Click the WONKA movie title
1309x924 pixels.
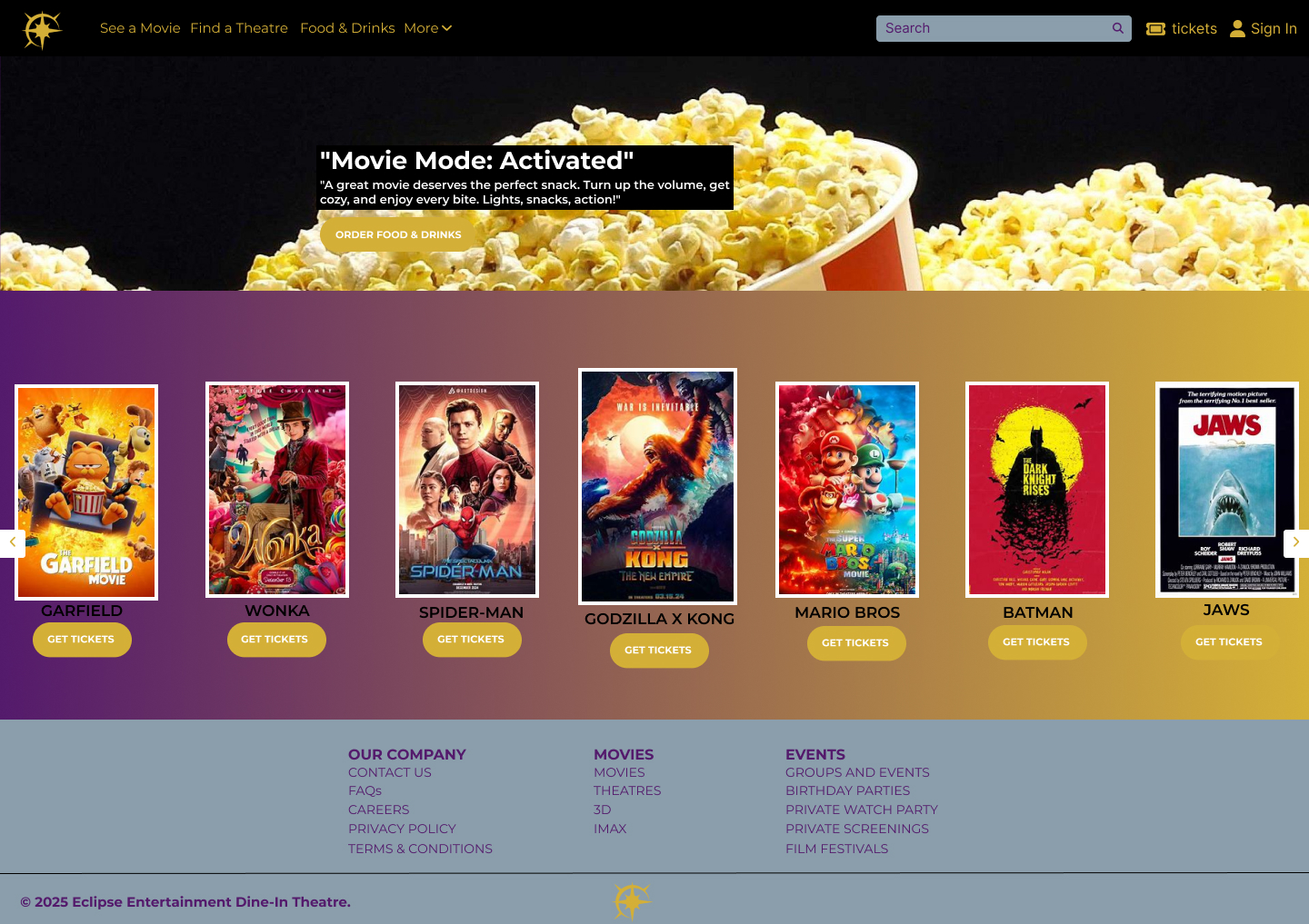point(277,611)
